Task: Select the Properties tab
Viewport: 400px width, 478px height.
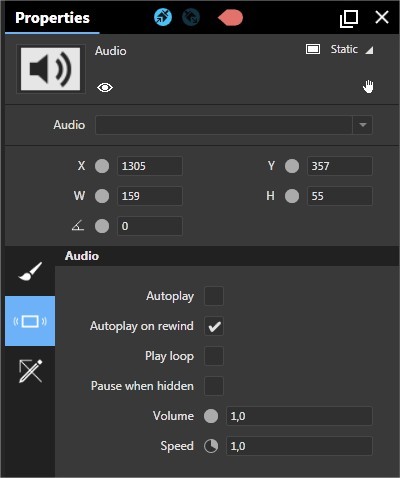Action: (x=52, y=18)
